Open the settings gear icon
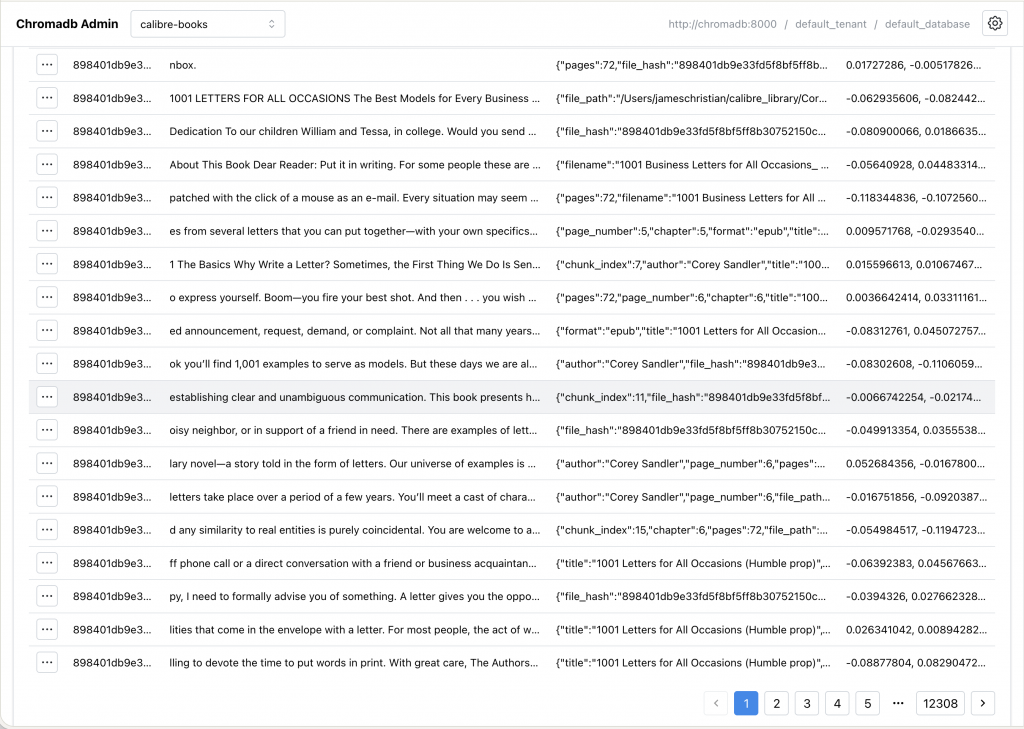This screenshot has width=1024, height=729. point(994,24)
